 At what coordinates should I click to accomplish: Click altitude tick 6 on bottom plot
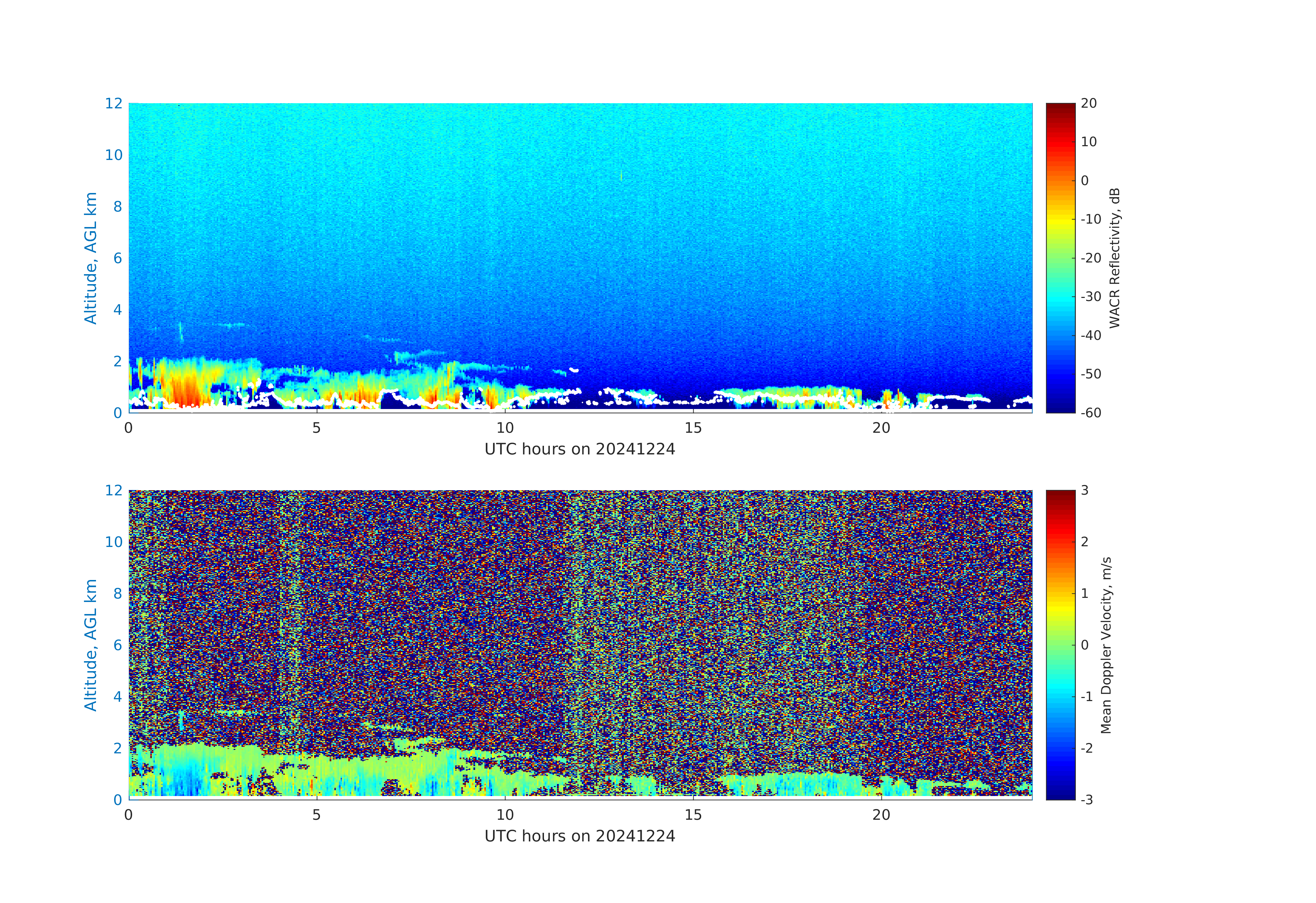click(117, 645)
